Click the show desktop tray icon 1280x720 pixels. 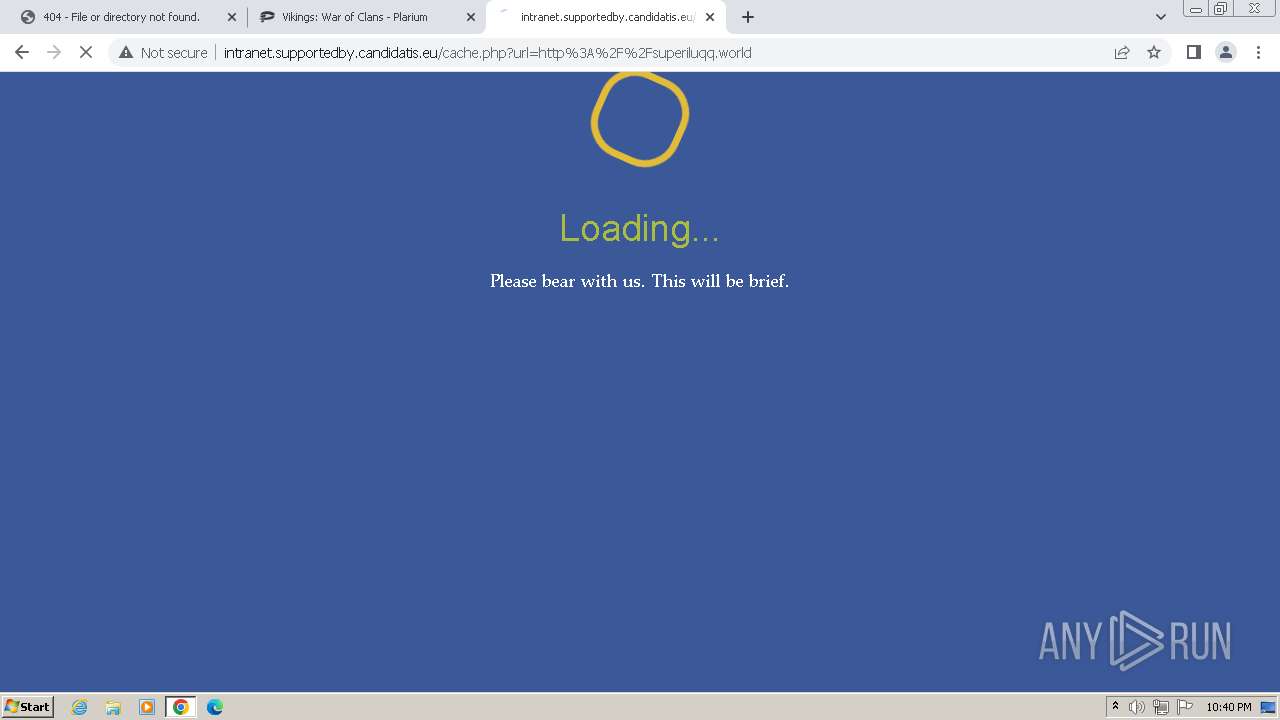tap(1268, 707)
